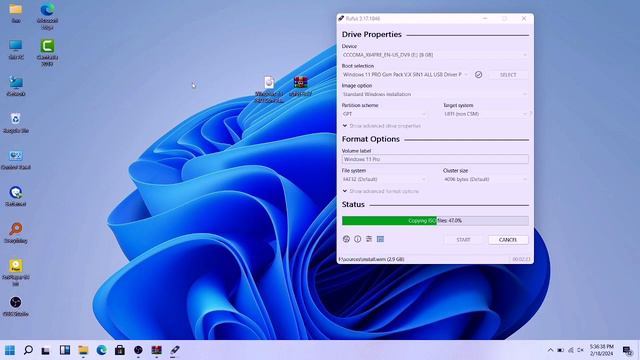Open Task View from the taskbar
Image resolution: width=640 pixels, height=360 pixels.
[46, 350]
